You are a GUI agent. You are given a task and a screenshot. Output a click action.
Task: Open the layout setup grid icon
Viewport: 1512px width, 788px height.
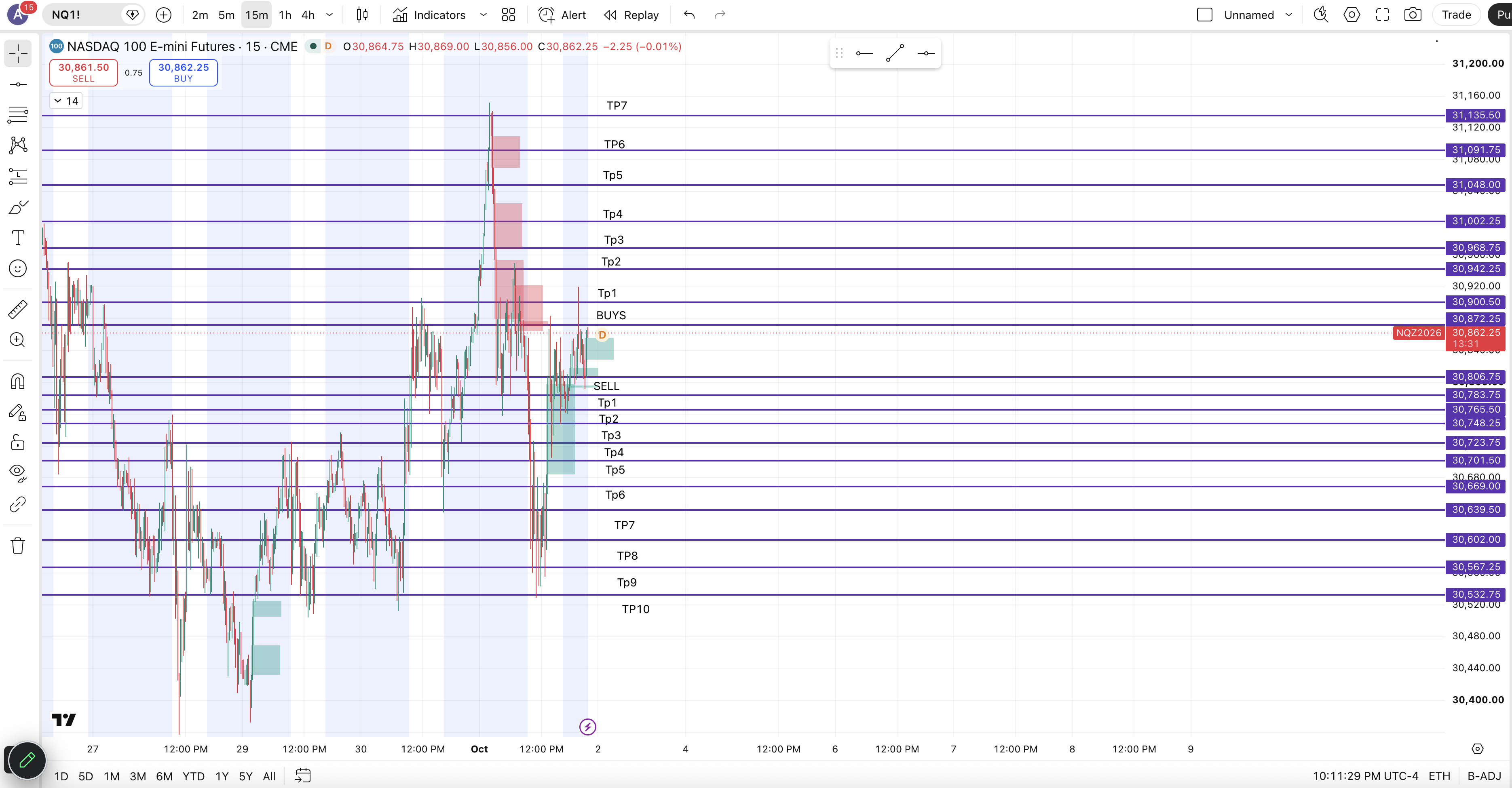pyautogui.click(x=508, y=15)
